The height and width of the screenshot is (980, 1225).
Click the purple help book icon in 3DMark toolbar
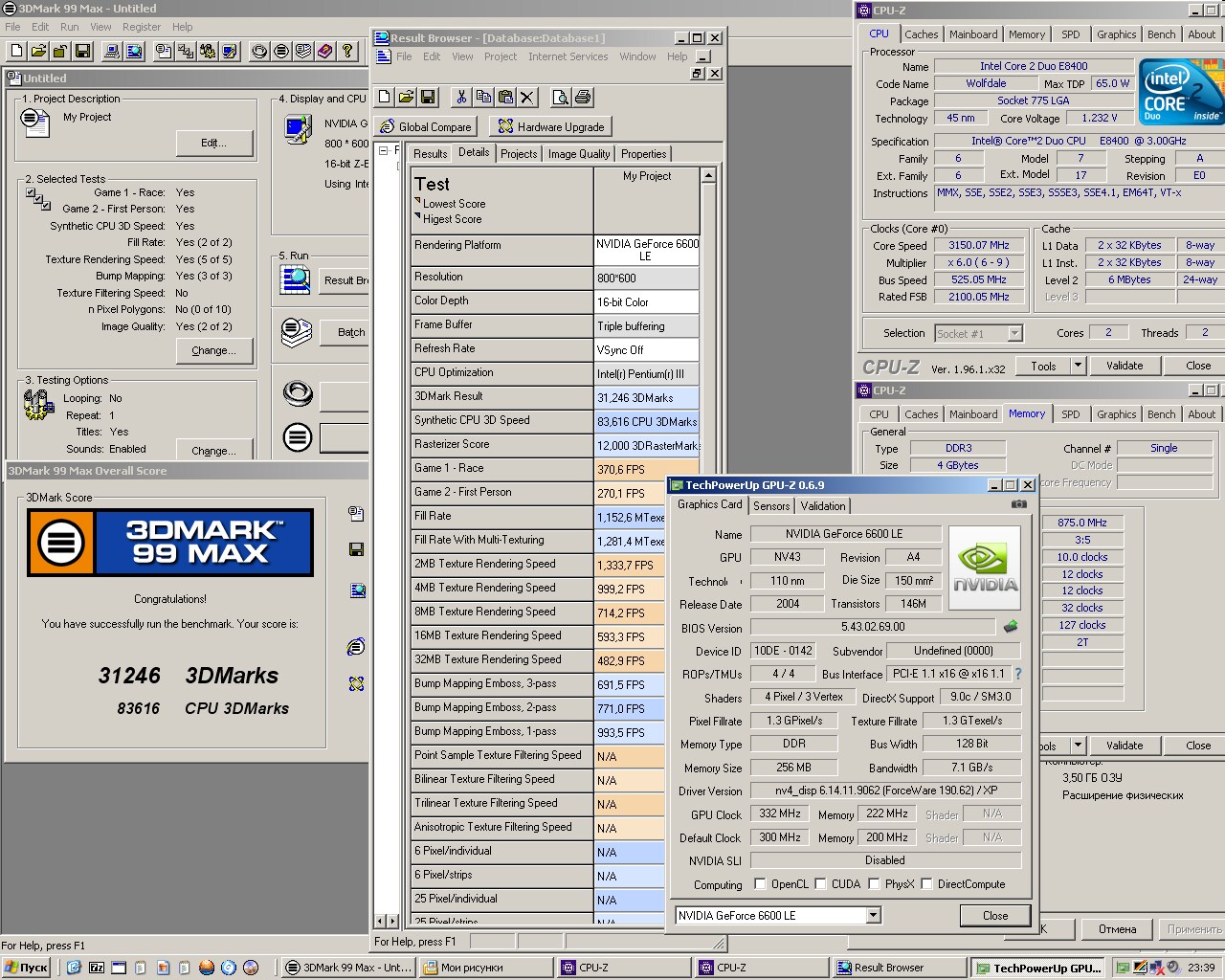(325, 51)
